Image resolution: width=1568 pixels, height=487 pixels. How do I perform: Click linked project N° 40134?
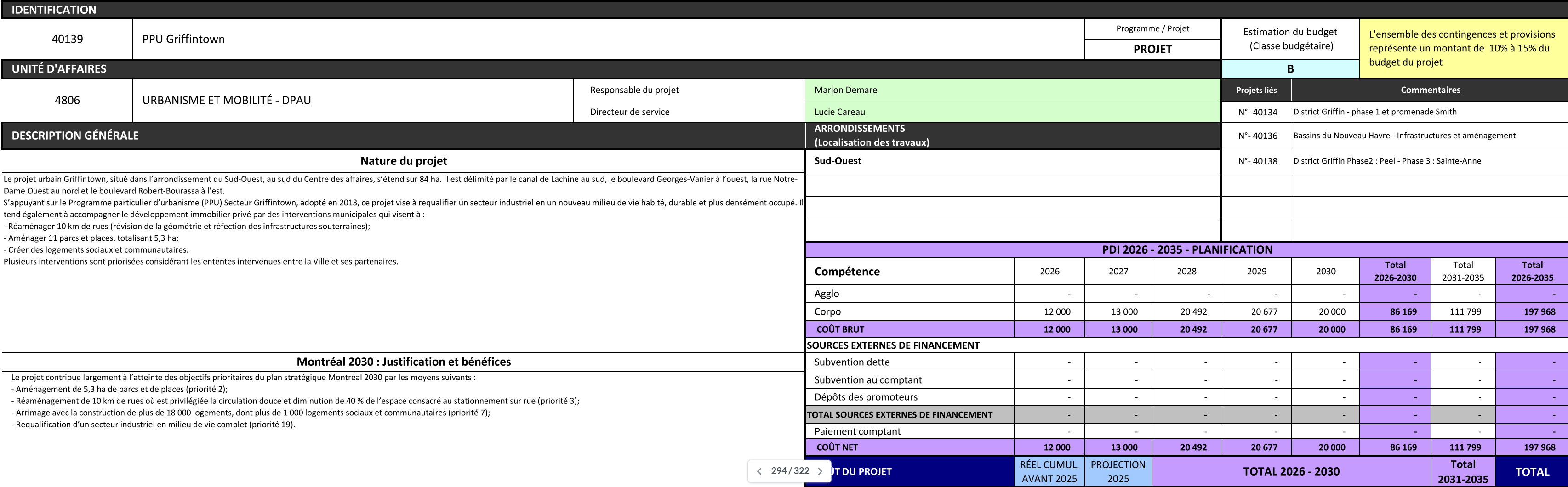[x=1257, y=112]
